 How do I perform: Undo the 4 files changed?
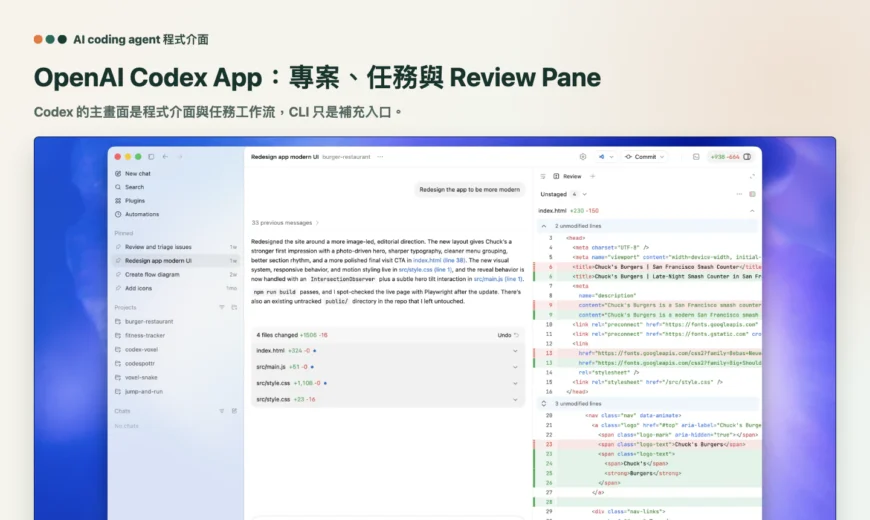pos(508,335)
